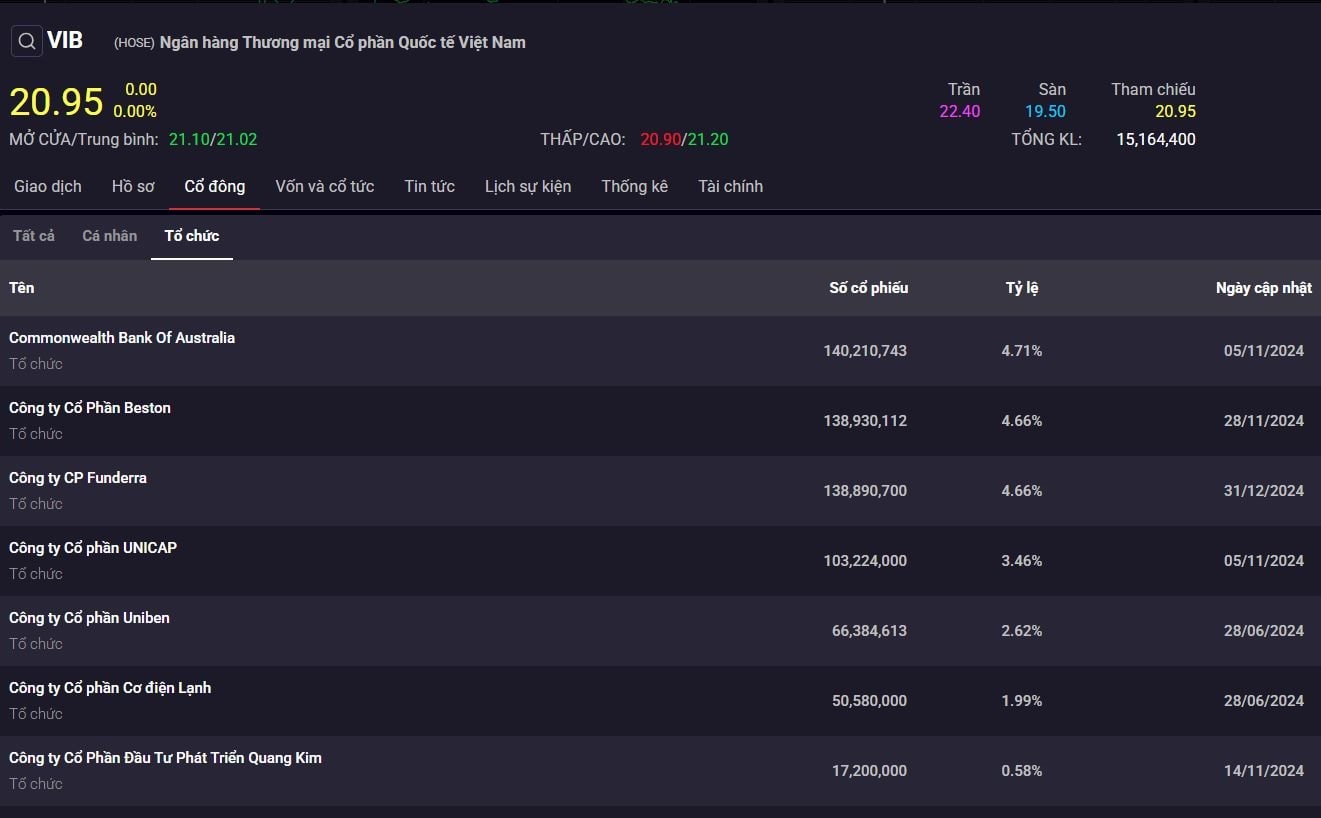This screenshot has width=1321, height=818.
Task: Click total volume 15,164,400
Action: (x=1156, y=139)
